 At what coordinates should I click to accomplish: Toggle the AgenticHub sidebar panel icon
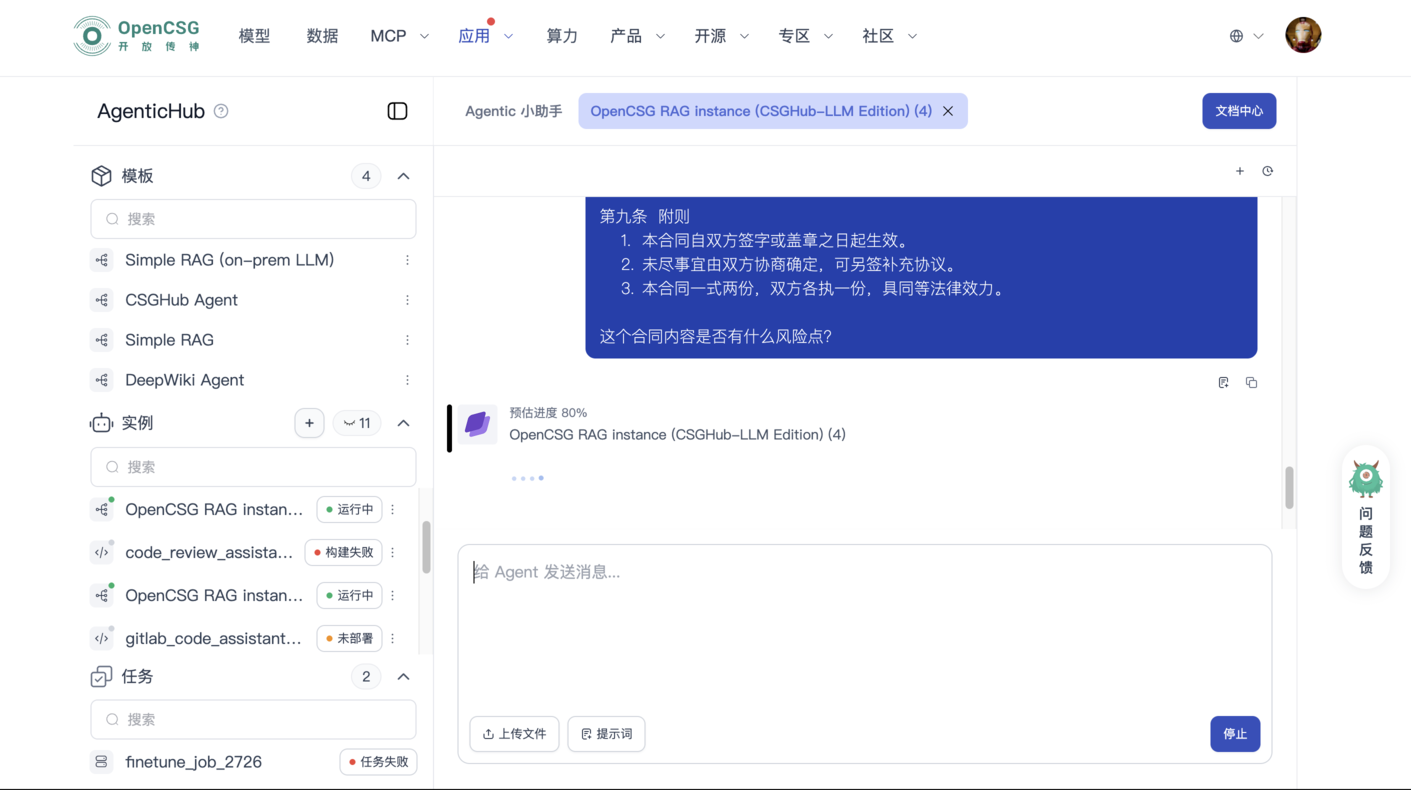click(397, 111)
